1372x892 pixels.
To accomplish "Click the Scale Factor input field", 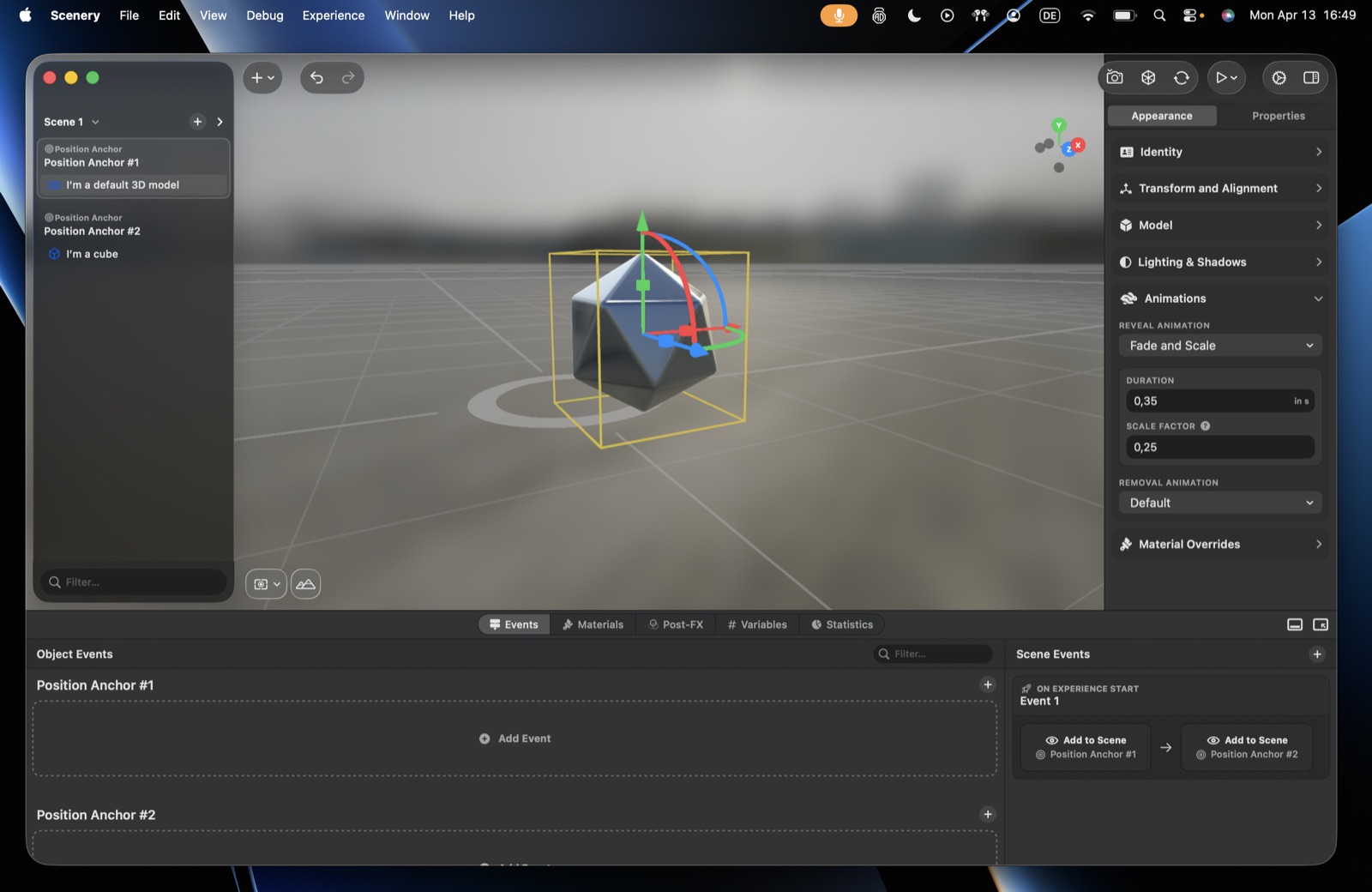I will pyautogui.click(x=1220, y=448).
